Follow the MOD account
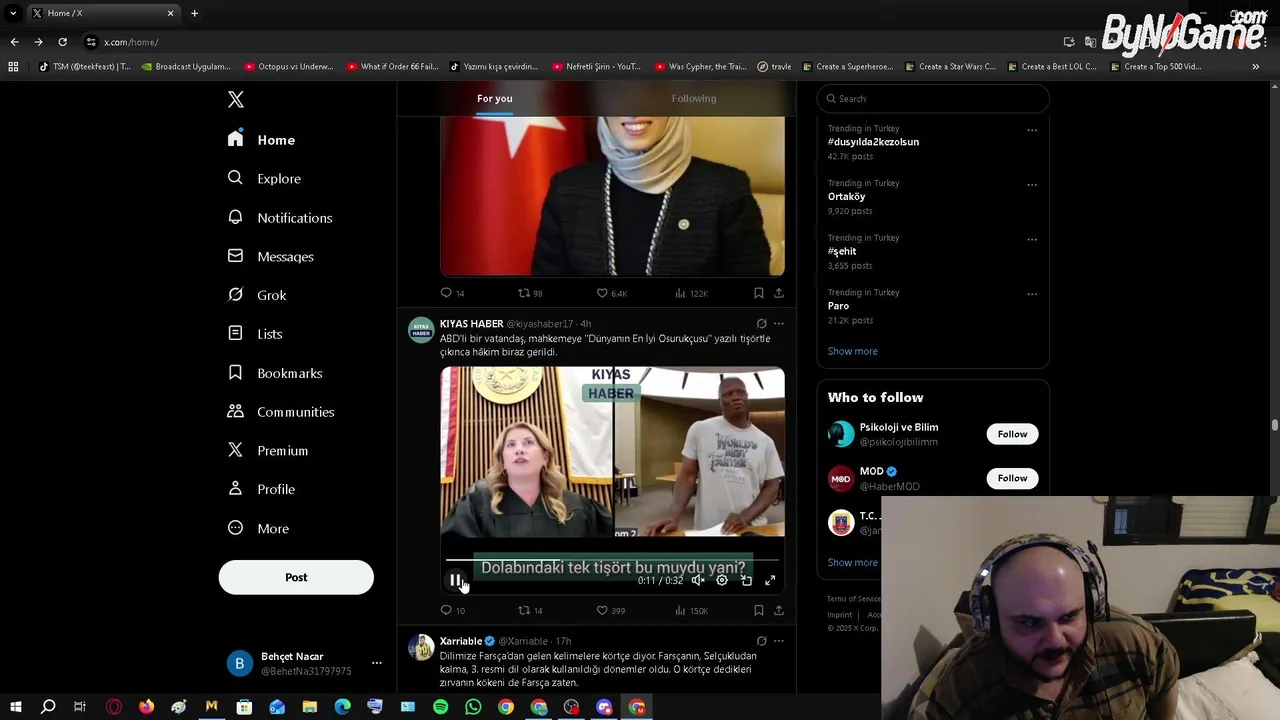This screenshot has height=720, width=1280. [x=1012, y=478]
